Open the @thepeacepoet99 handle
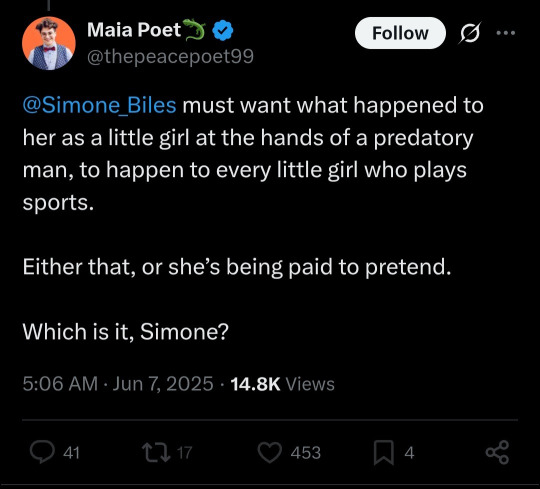Screen dimensions: 540x489 tap(170, 56)
